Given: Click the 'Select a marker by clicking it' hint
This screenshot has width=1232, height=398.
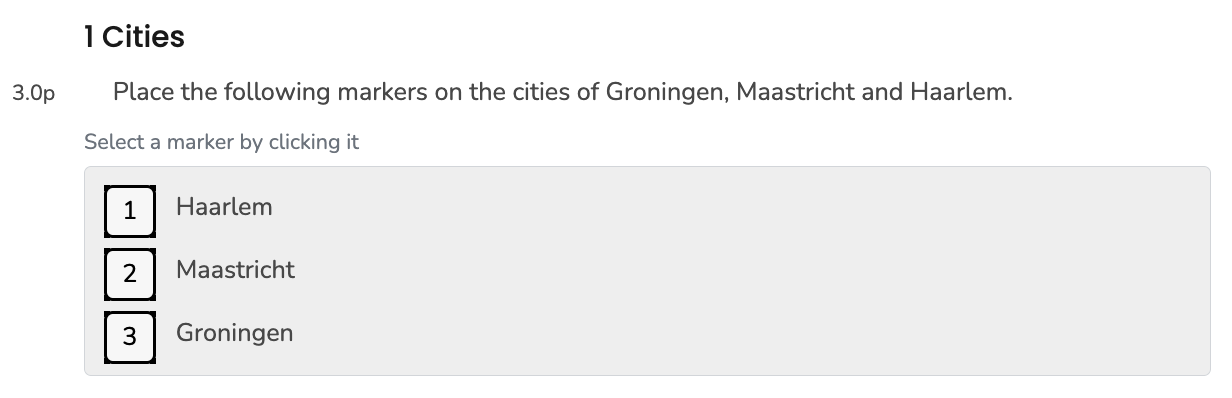Looking at the screenshot, I should pyautogui.click(x=221, y=142).
